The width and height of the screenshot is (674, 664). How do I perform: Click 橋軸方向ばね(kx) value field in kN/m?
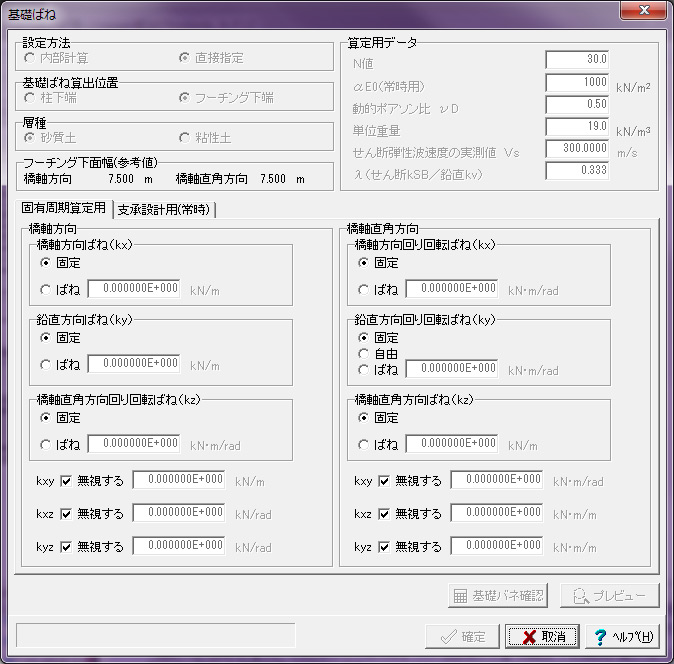pyautogui.click(x=134, y=288)
